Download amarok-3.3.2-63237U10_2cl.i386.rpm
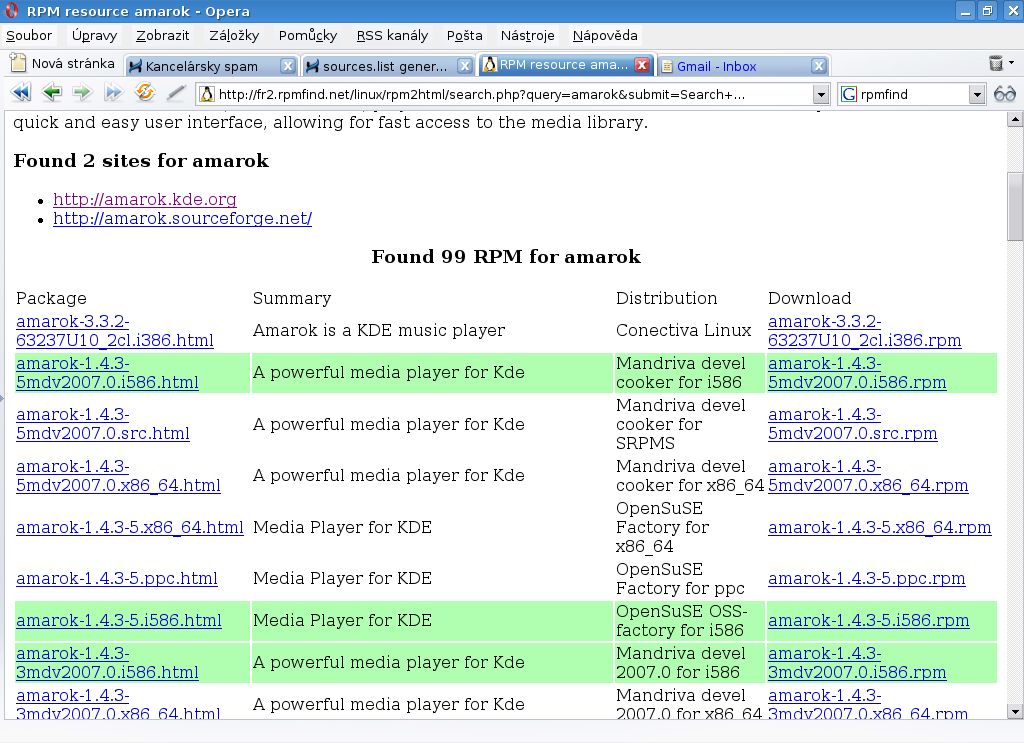Screen dimensions: 1024x743 pyautogui.click(x=865, y=331)
